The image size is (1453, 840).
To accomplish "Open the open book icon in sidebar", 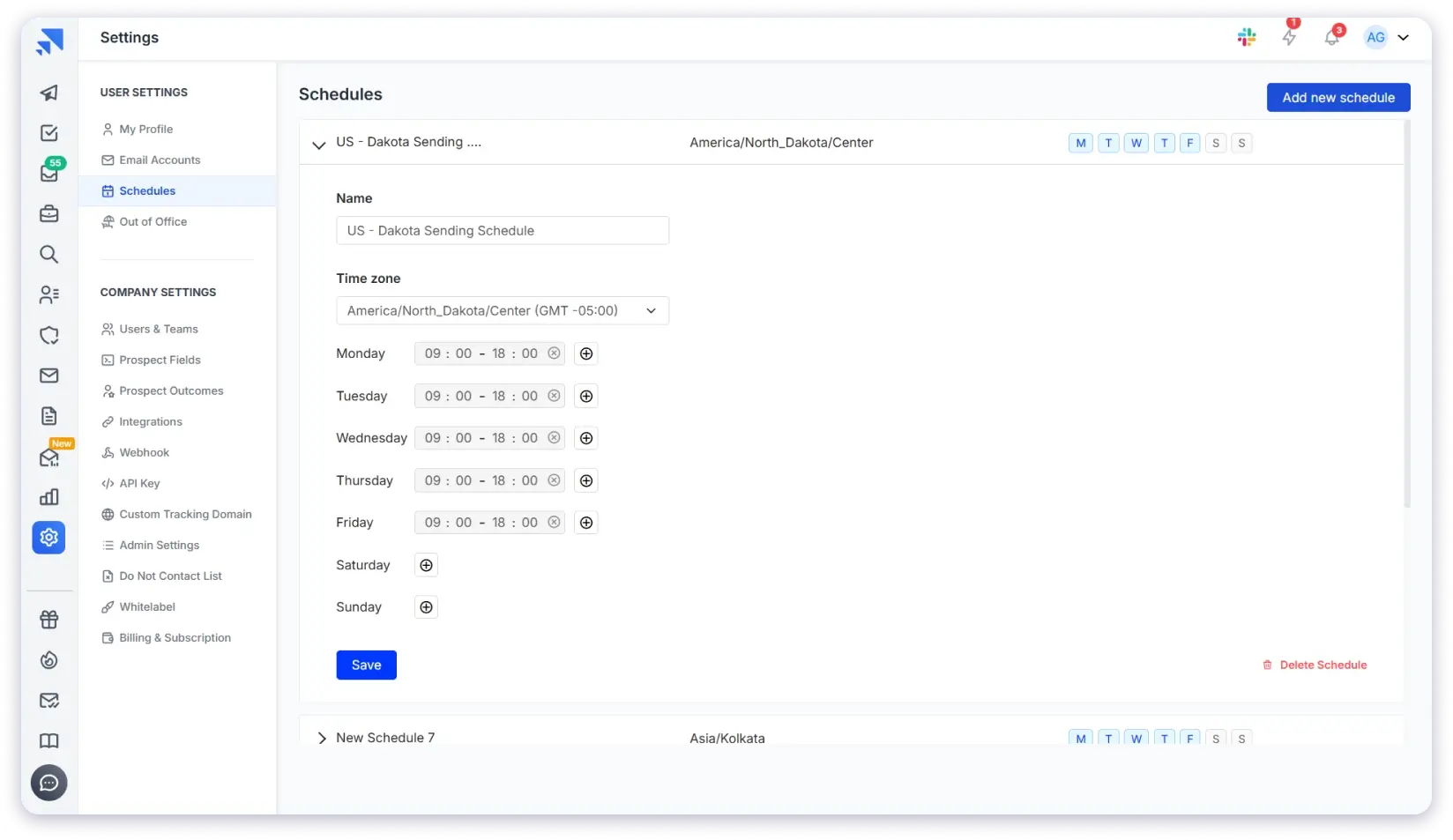I will pyautogui.click(x=49, y=741).
